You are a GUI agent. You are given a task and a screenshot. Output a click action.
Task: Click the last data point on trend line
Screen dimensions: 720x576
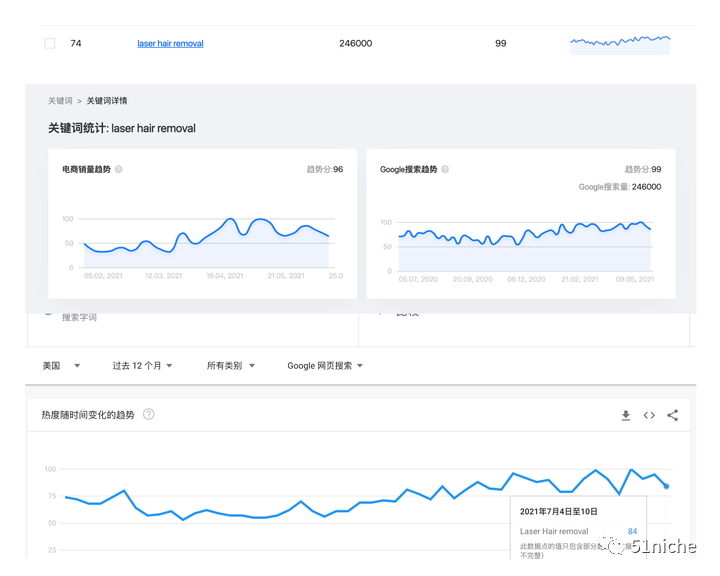(666, 486)
